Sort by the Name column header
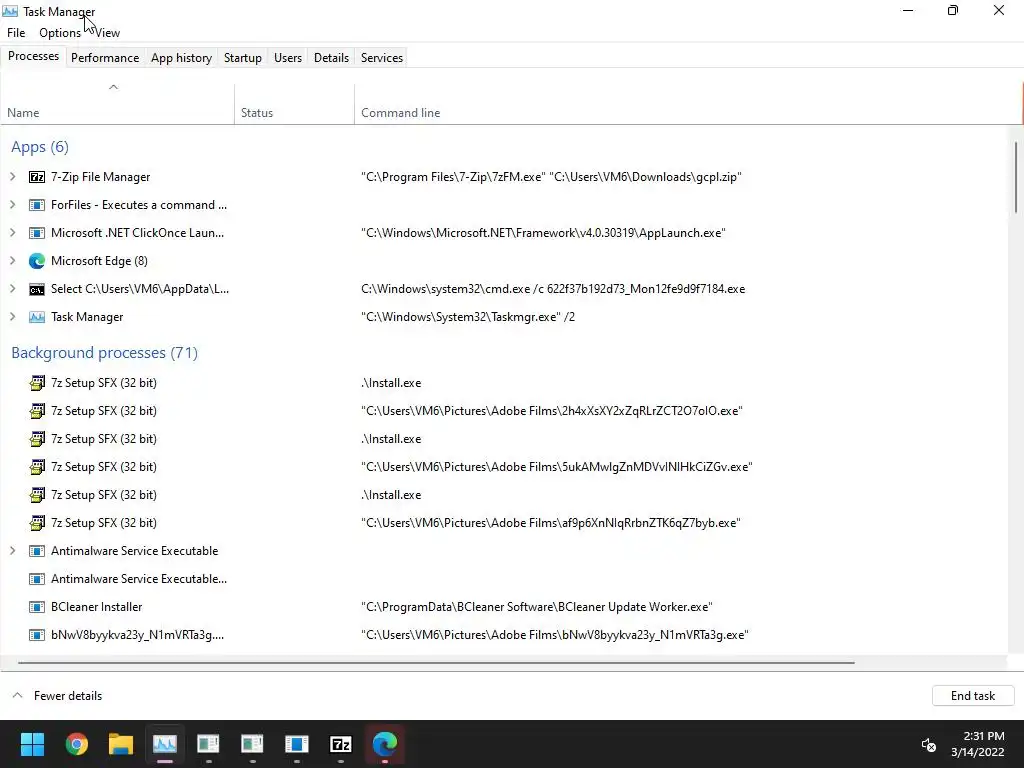This screenshot has width=1024, height=768. coord(118,103)
